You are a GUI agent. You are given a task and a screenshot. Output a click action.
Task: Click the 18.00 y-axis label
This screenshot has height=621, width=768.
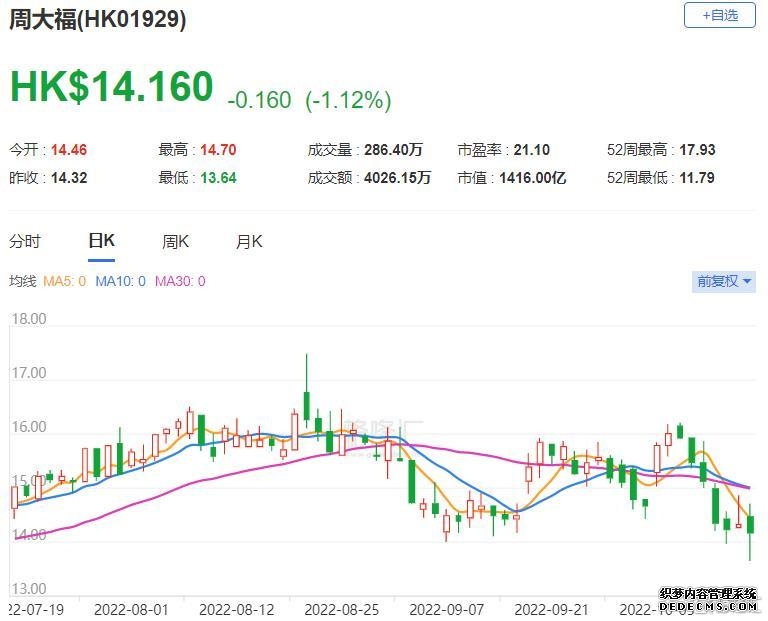pyautogui.click(x=29, y=319)
